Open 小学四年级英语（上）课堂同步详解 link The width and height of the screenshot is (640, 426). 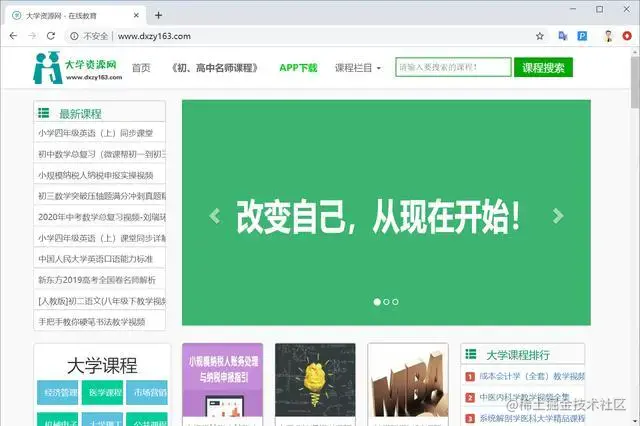click(x=100, y=238)
